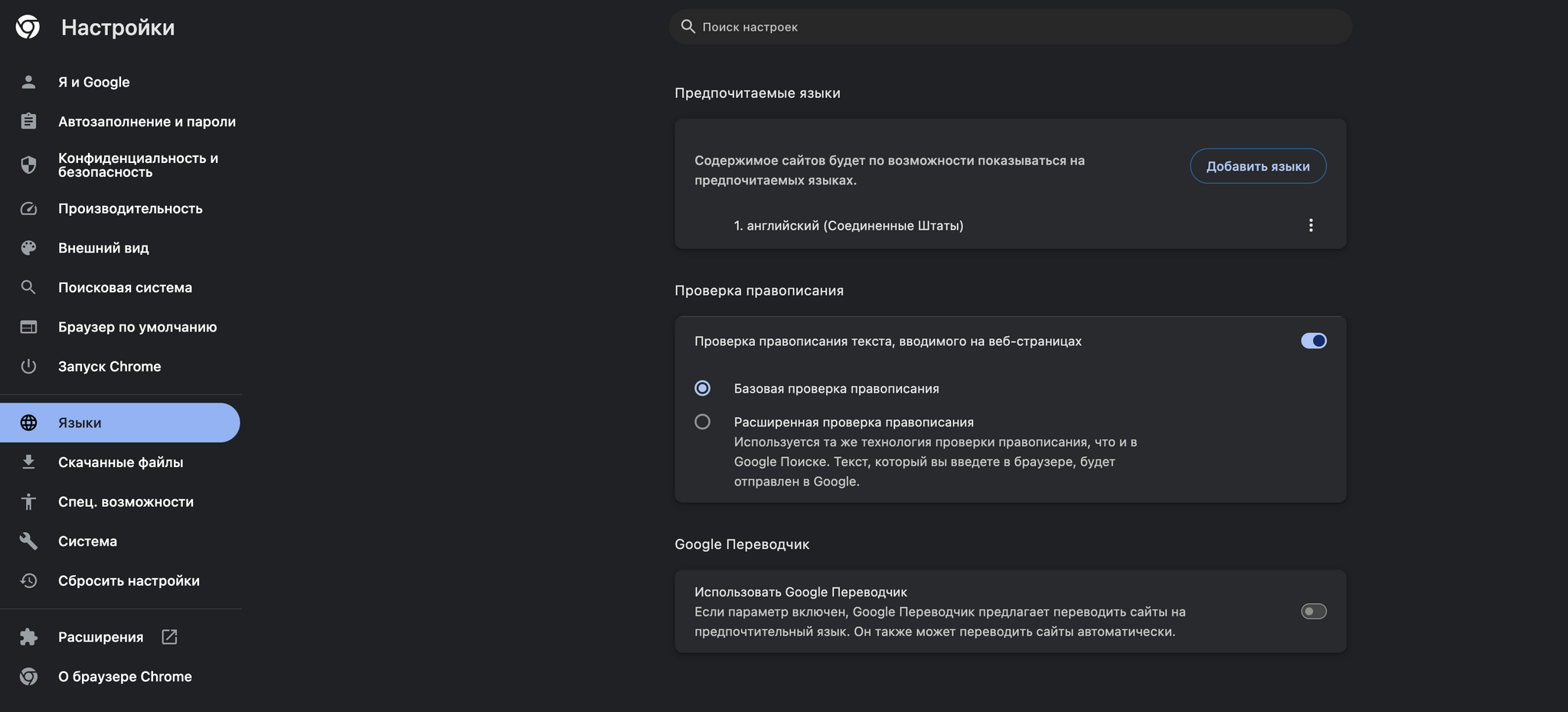Open Запуск Chrome settings

pyautogui.click(x=120, y=366)
